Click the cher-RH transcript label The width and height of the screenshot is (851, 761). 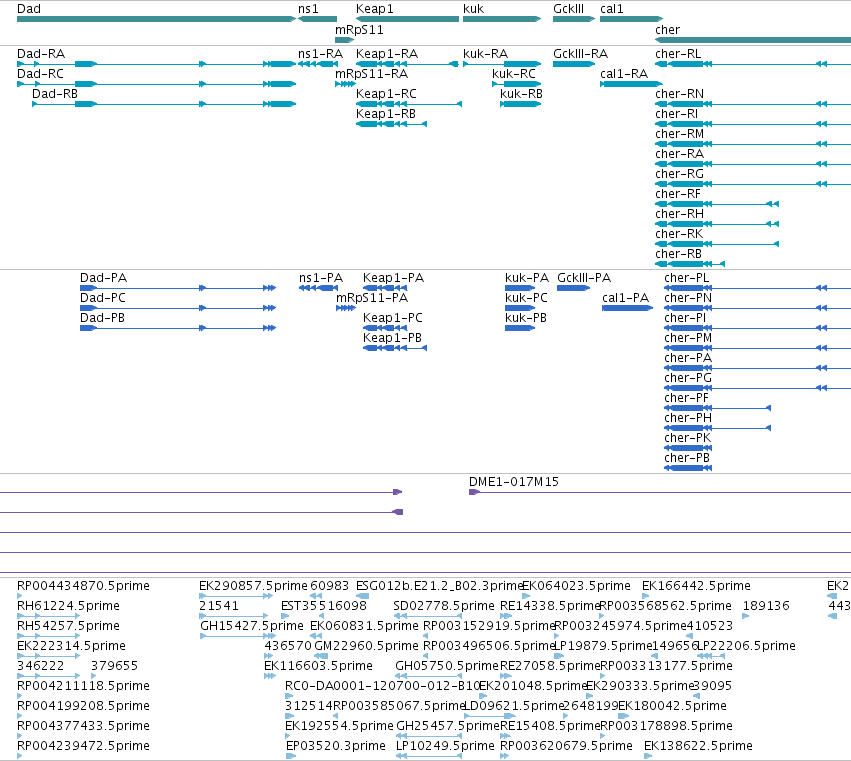[679, 214]
